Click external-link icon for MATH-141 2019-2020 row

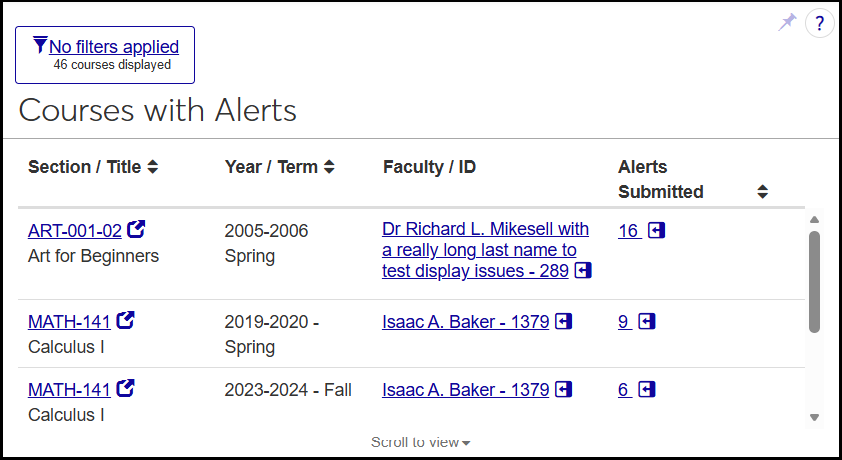pyautogui.click(x=125, y=320)
